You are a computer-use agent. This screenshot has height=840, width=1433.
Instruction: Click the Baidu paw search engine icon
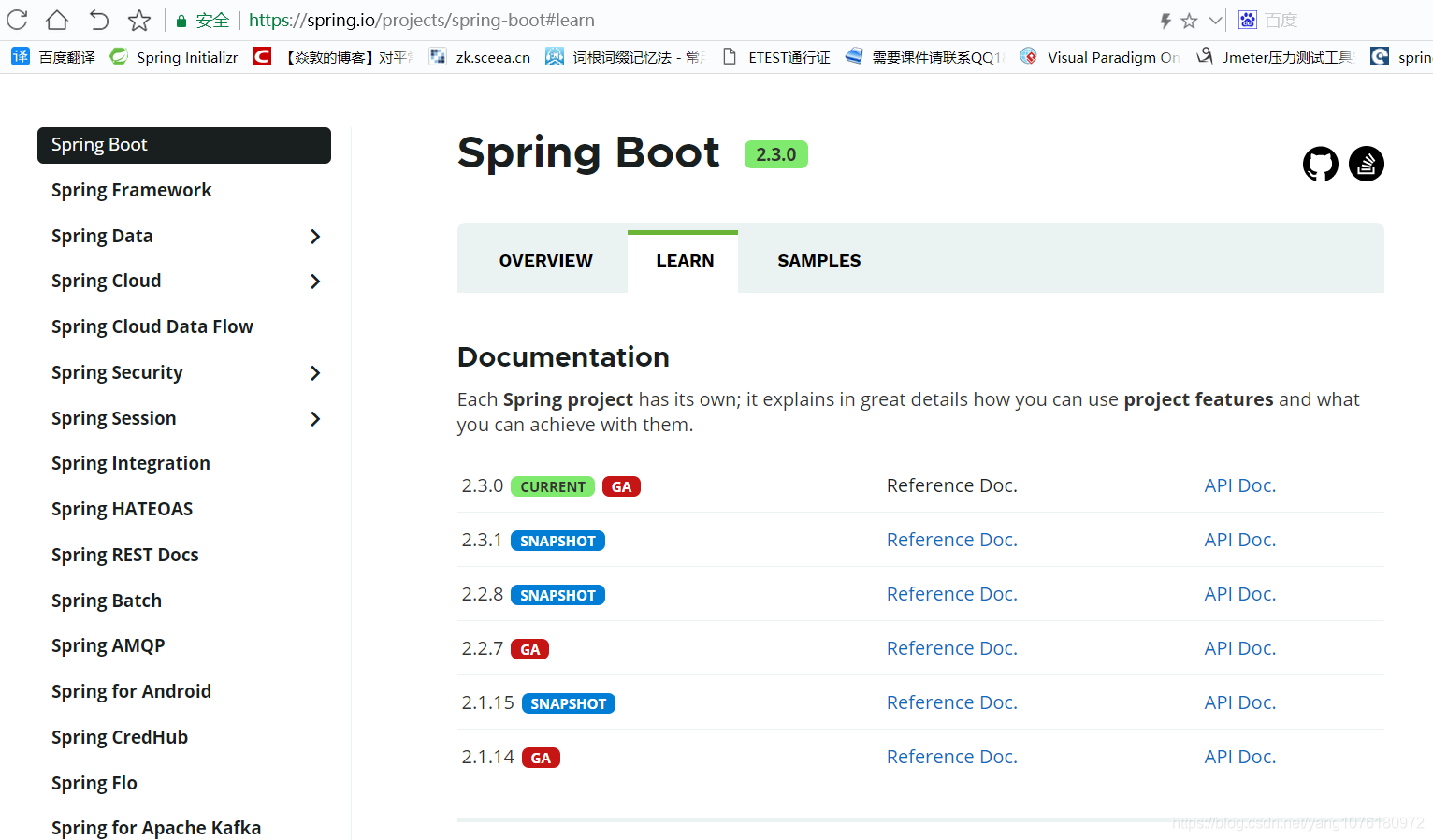click(1248, 20)
